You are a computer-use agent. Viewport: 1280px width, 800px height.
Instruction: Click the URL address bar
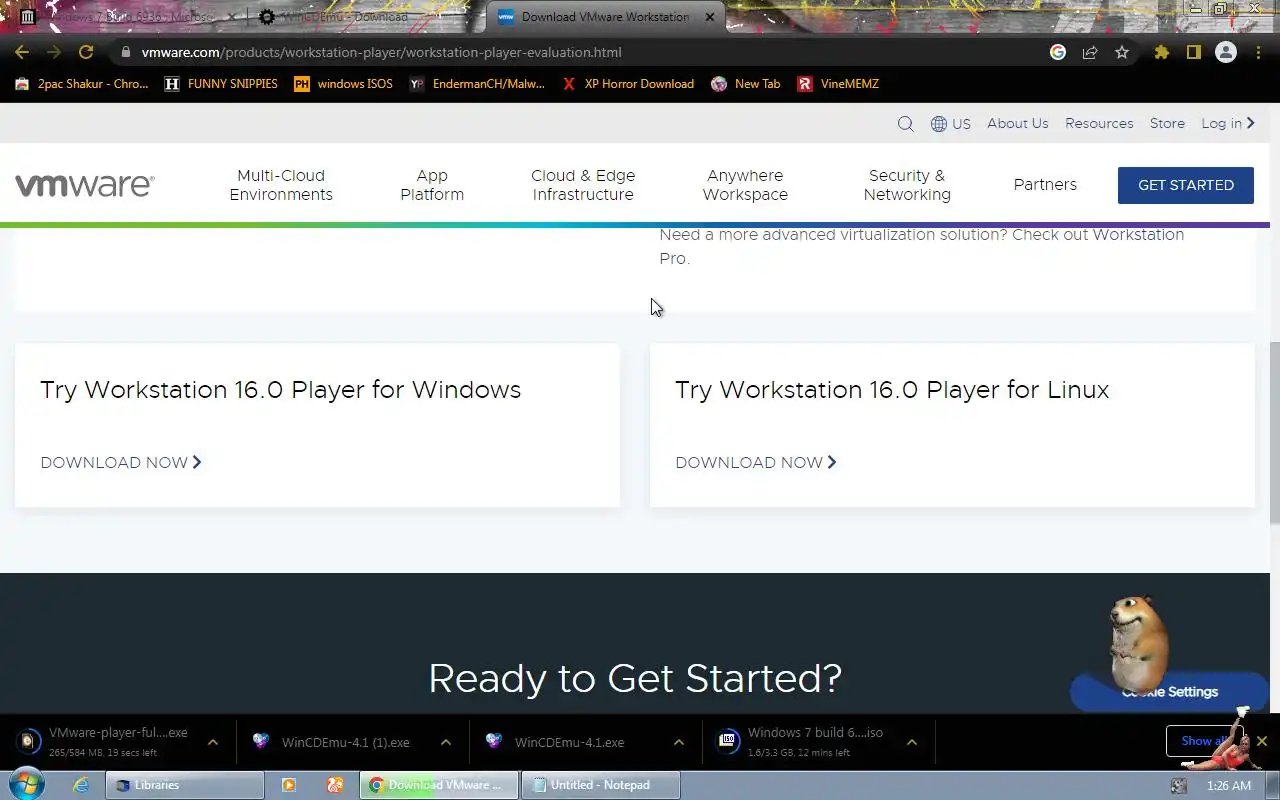click(x=580, y=52)
